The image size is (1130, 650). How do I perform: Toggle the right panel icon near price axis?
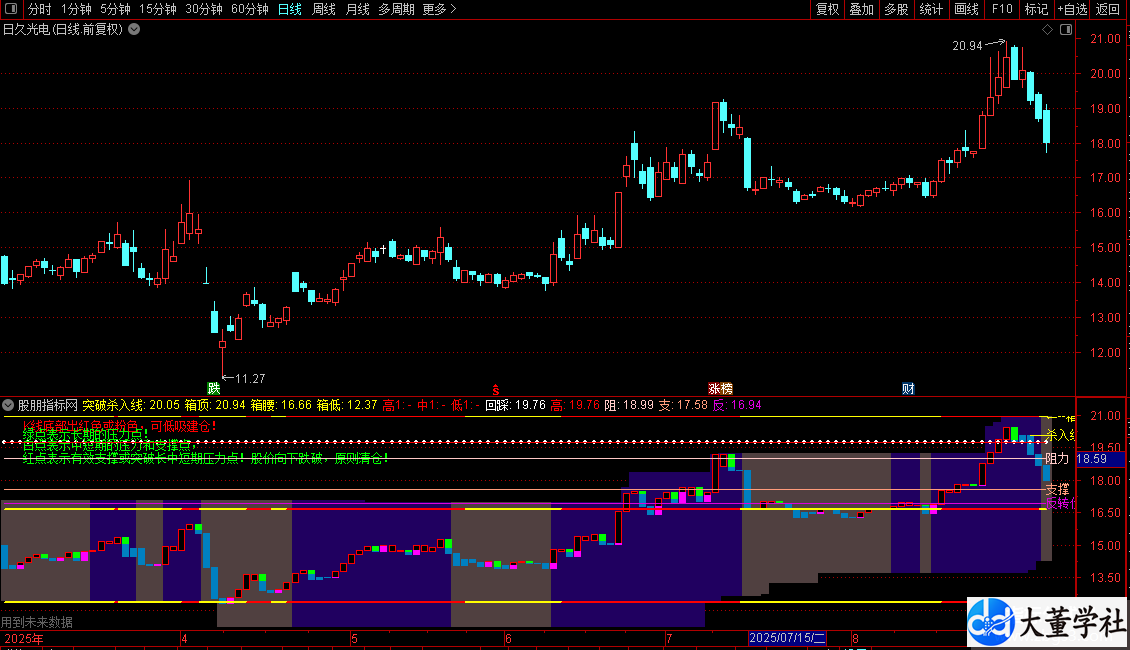(1068, 30)
